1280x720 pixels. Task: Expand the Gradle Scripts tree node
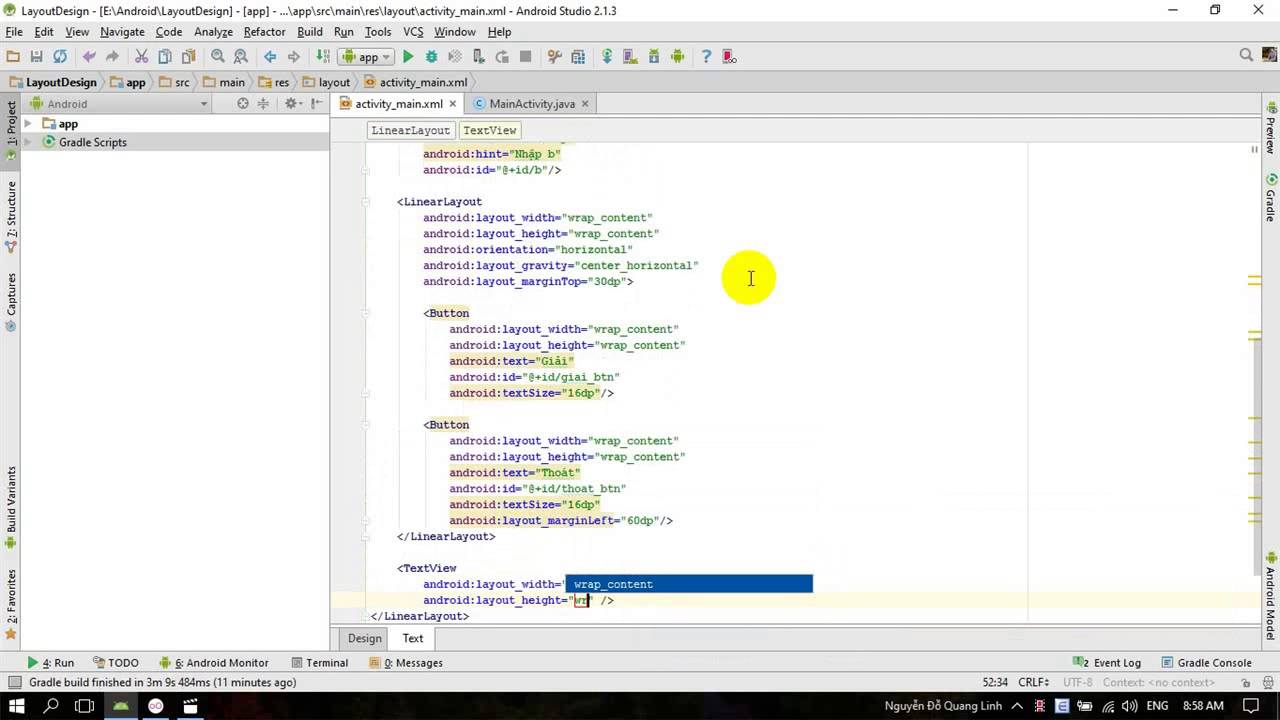(x=28, y=142)
